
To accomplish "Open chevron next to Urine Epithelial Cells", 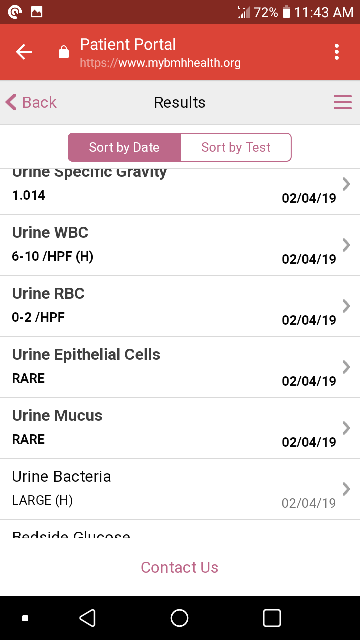I will (x=346, y=367).
